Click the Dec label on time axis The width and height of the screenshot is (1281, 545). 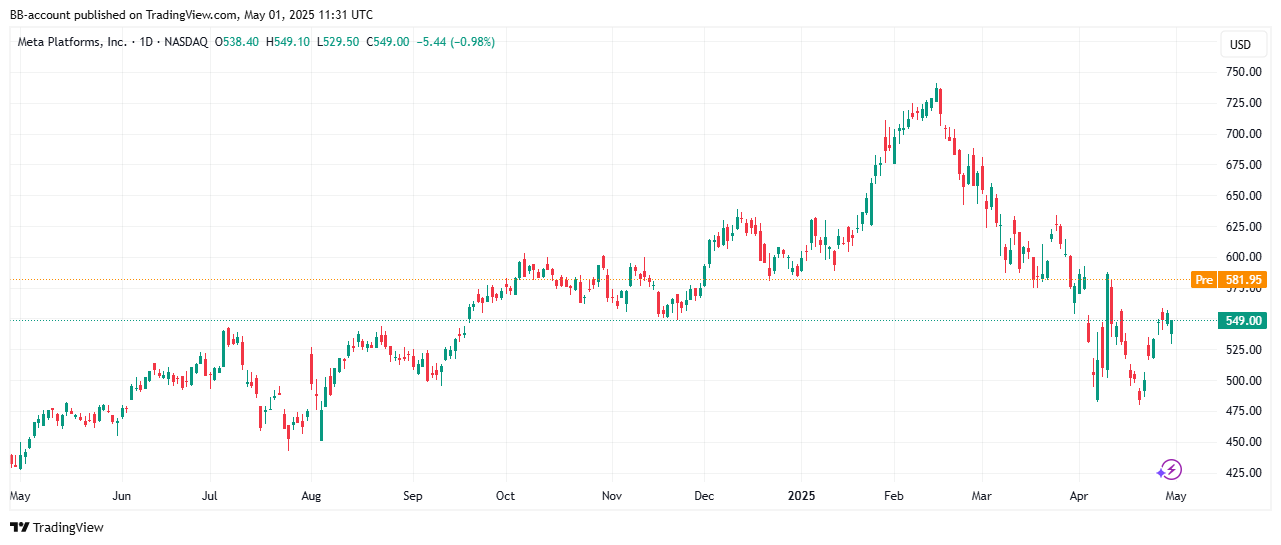(704, 495)
